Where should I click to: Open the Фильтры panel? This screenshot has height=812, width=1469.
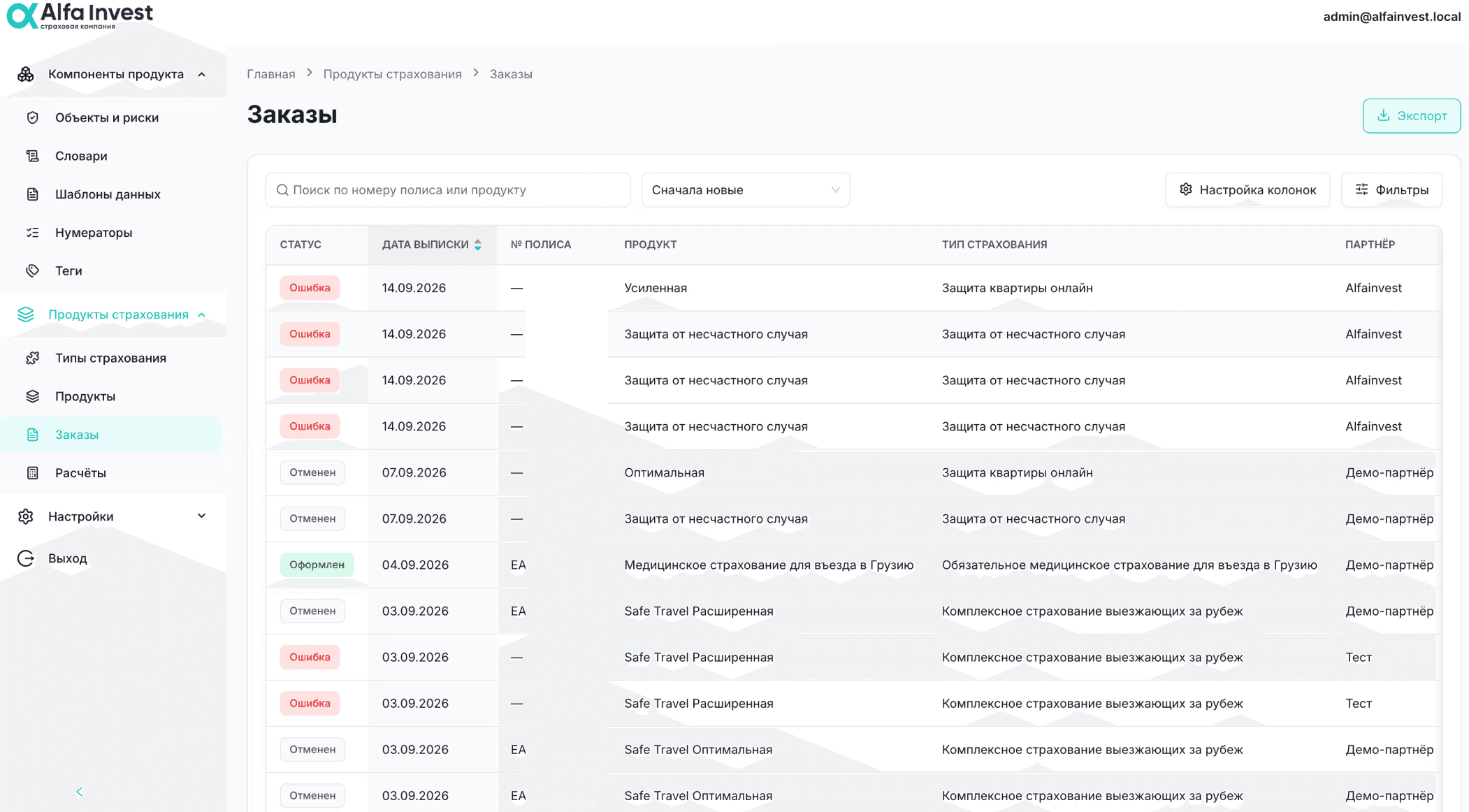click(x=1391, y=190)
